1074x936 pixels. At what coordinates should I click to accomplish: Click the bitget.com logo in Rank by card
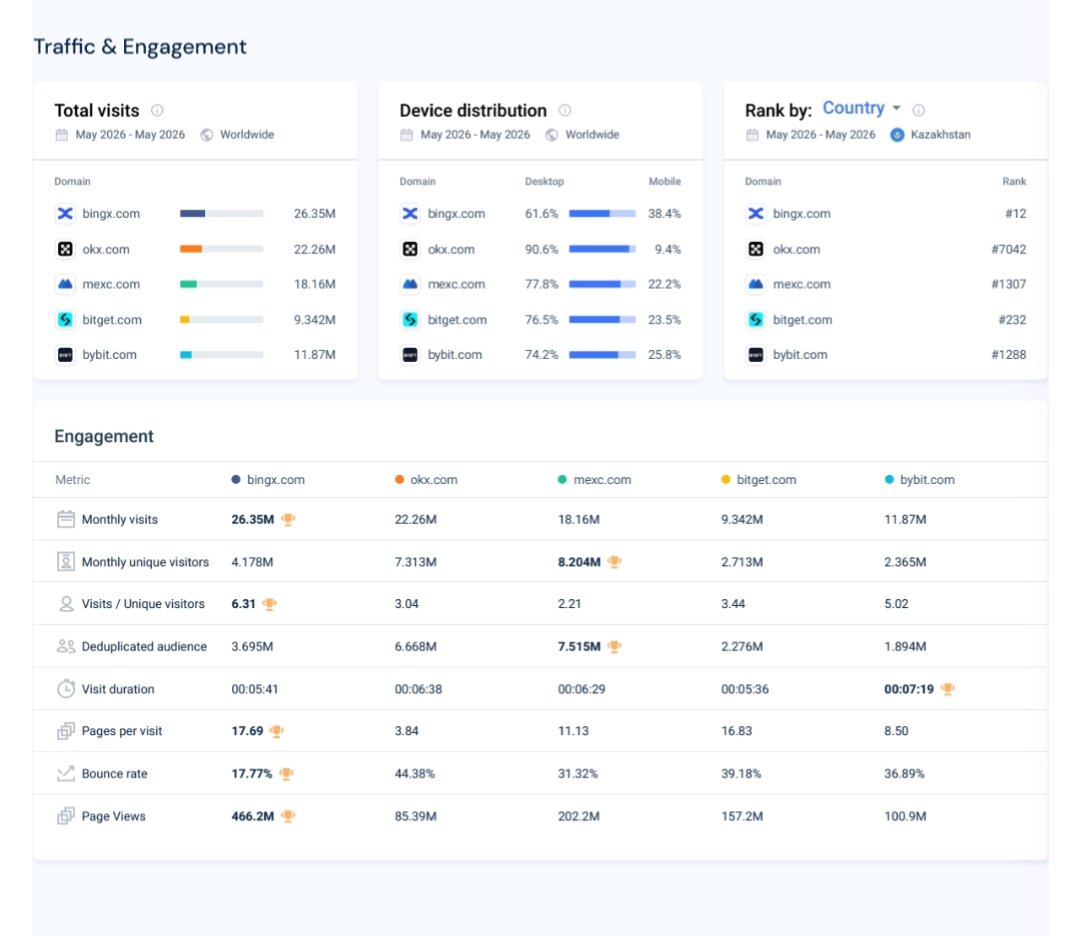(755, 320)
